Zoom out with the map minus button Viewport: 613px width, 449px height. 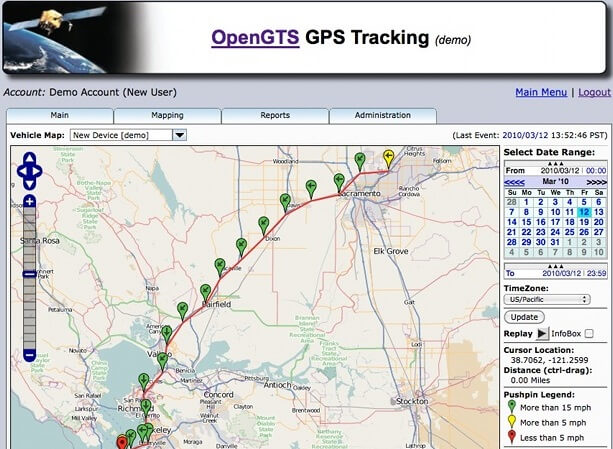(x=29, y=354)
